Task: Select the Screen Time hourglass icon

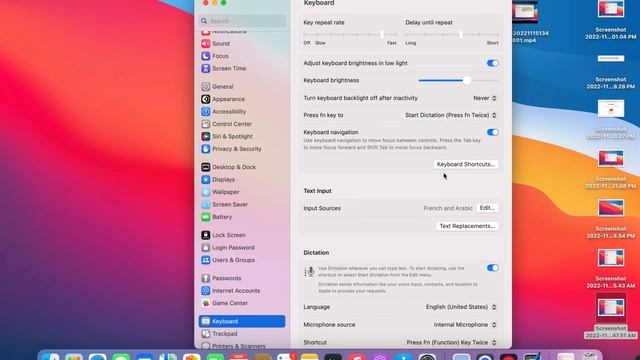Action: (206, 69)
